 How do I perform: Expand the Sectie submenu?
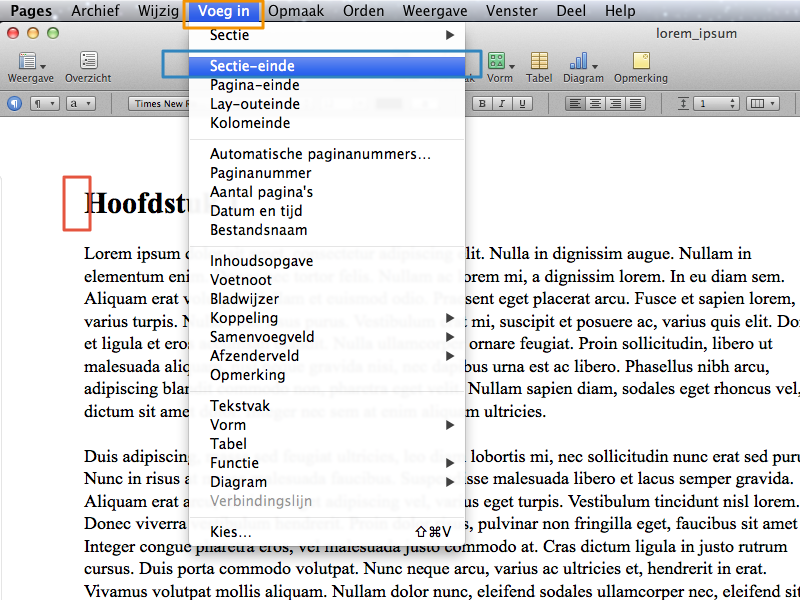pyautogui.click(x=327, y=35)
